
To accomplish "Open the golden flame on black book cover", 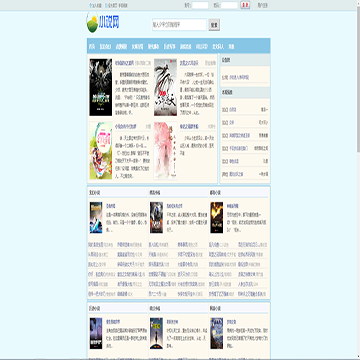I will pyautogui.click(x=217, y=218).
